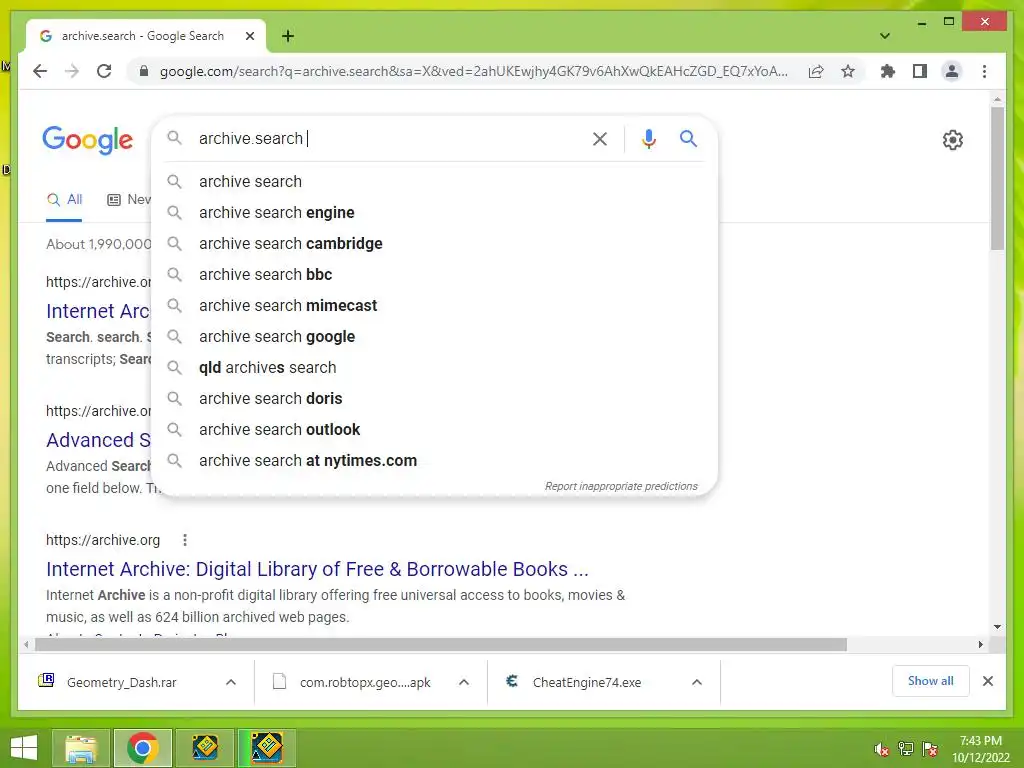The width and height of the screenshot is (1024, 768).
Task: Click the scroll-right arrow of horizontal scrollbar
Action: [x=980, y=645]
